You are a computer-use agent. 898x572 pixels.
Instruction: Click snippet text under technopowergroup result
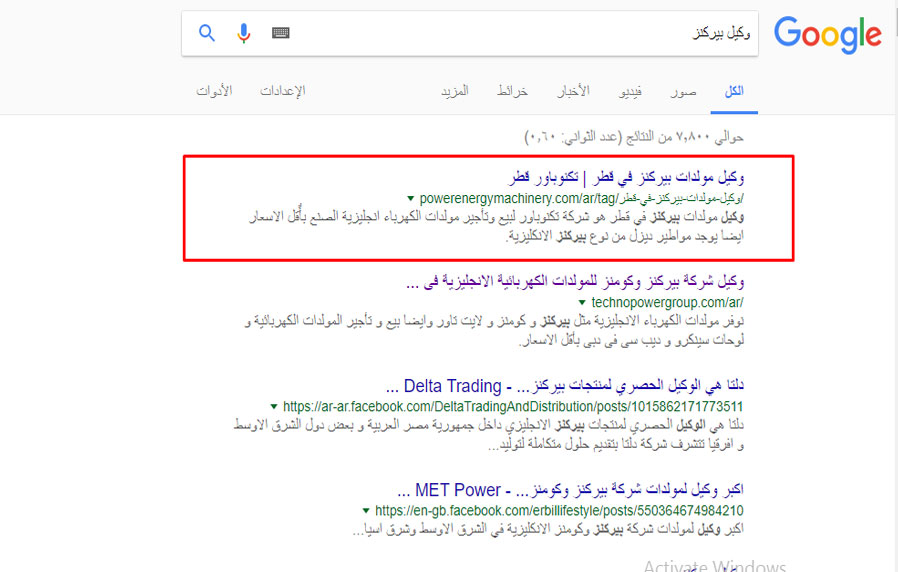click(x=494, y=331)
